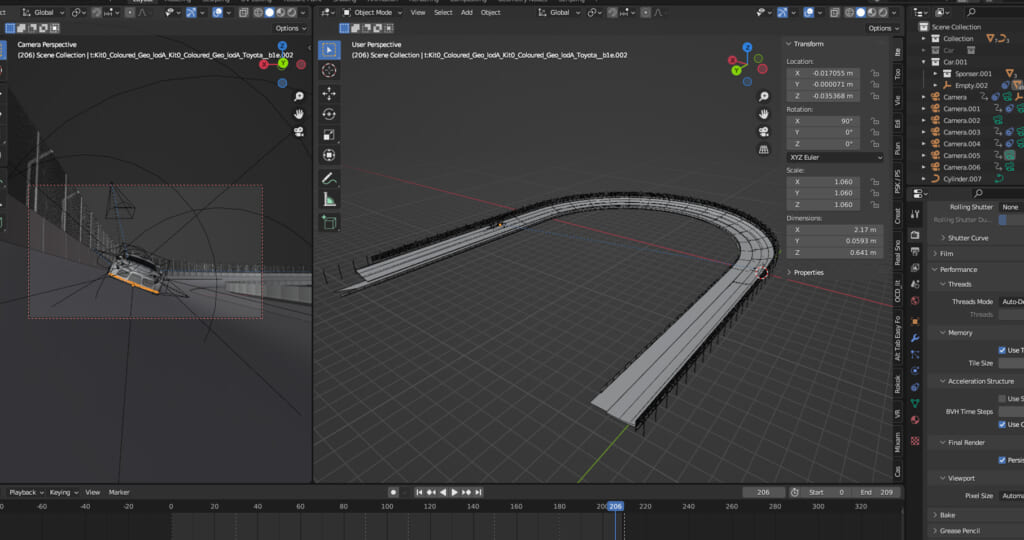This screenshot has width=1024, height=540.
Task: Select the Cursor tool in the viewport toolbar
Action: [x=329, y=70]
